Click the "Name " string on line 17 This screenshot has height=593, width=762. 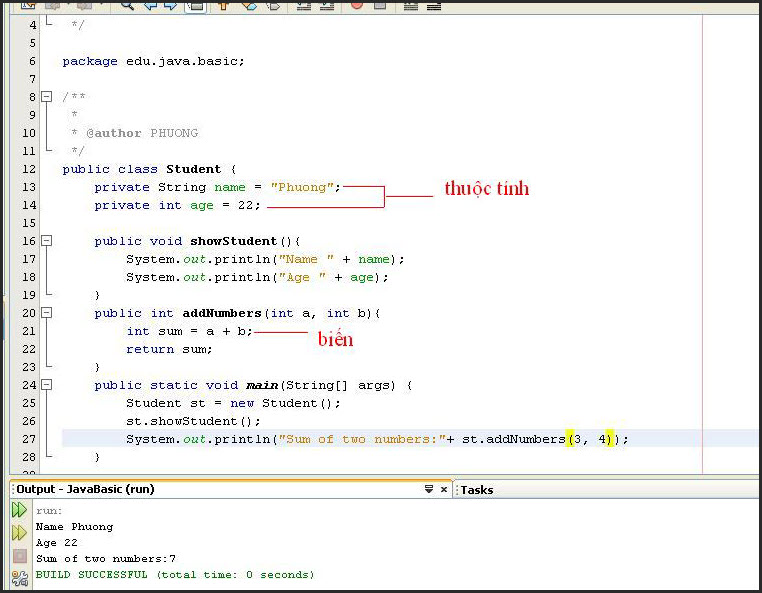pyautogui.click(x=306, y=259)
